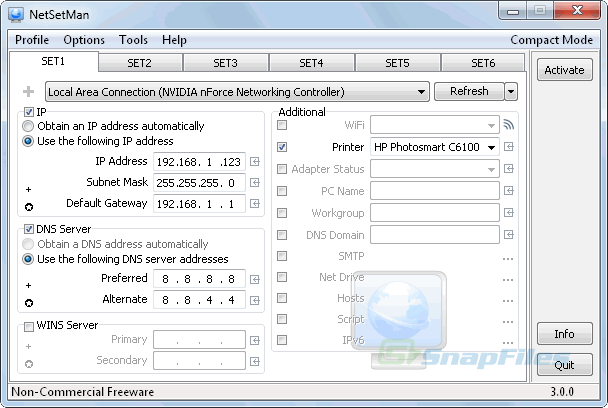
Task: Enable the IPv6 checkbox
Action: coord(282,340)
